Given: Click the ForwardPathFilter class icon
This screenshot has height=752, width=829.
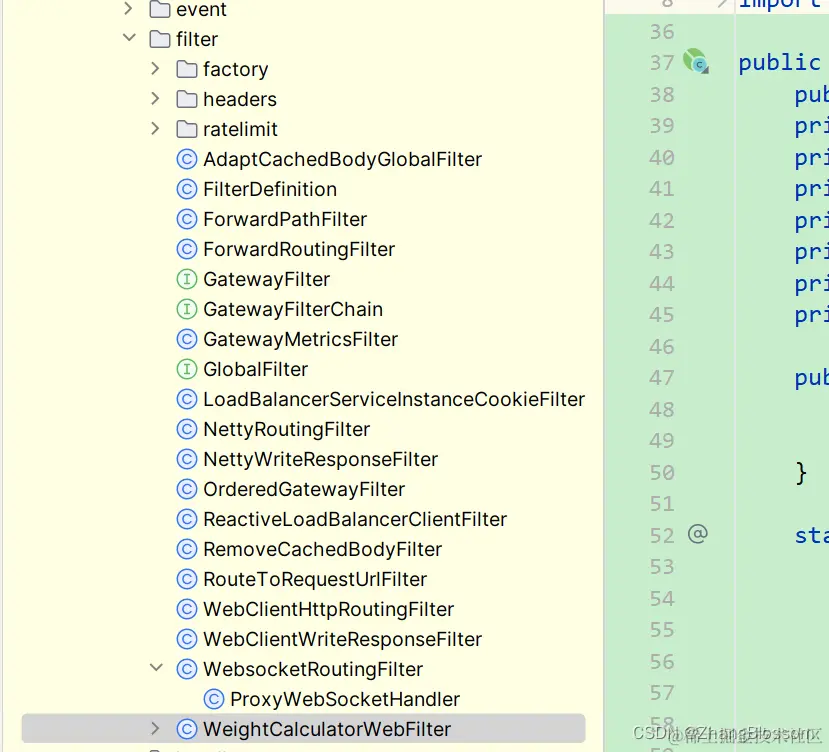Looking at the screenshot, I should click(187, 219).
